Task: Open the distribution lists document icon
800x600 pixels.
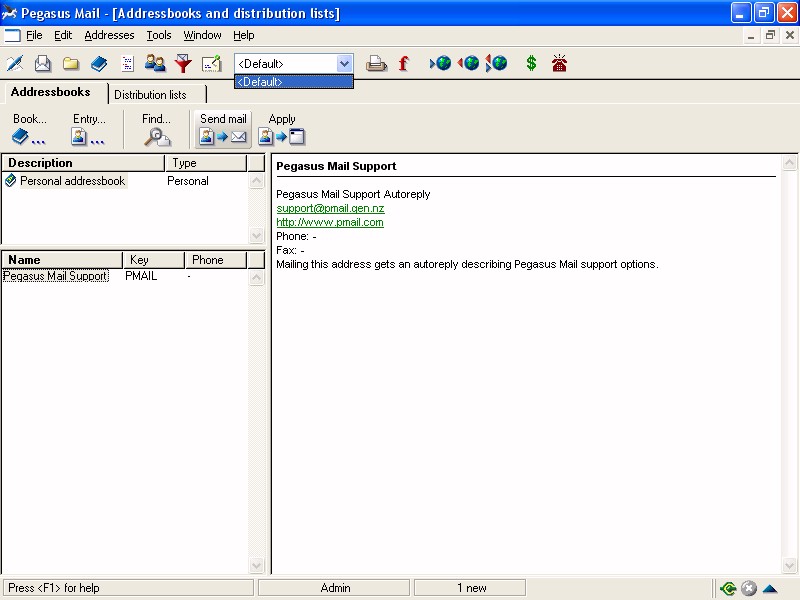Action: [127, 64]
